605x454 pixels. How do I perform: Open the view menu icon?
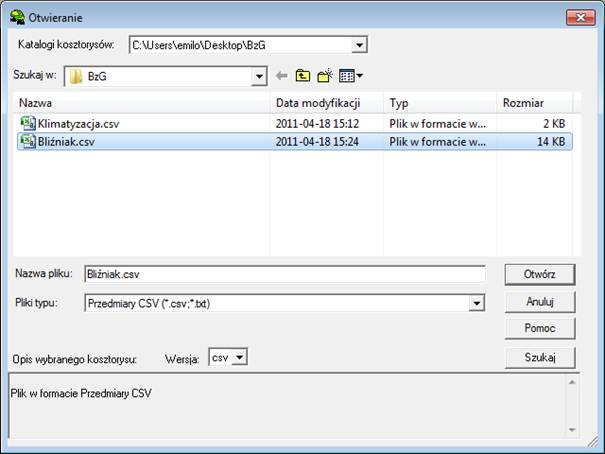click(x=350, y=76)
